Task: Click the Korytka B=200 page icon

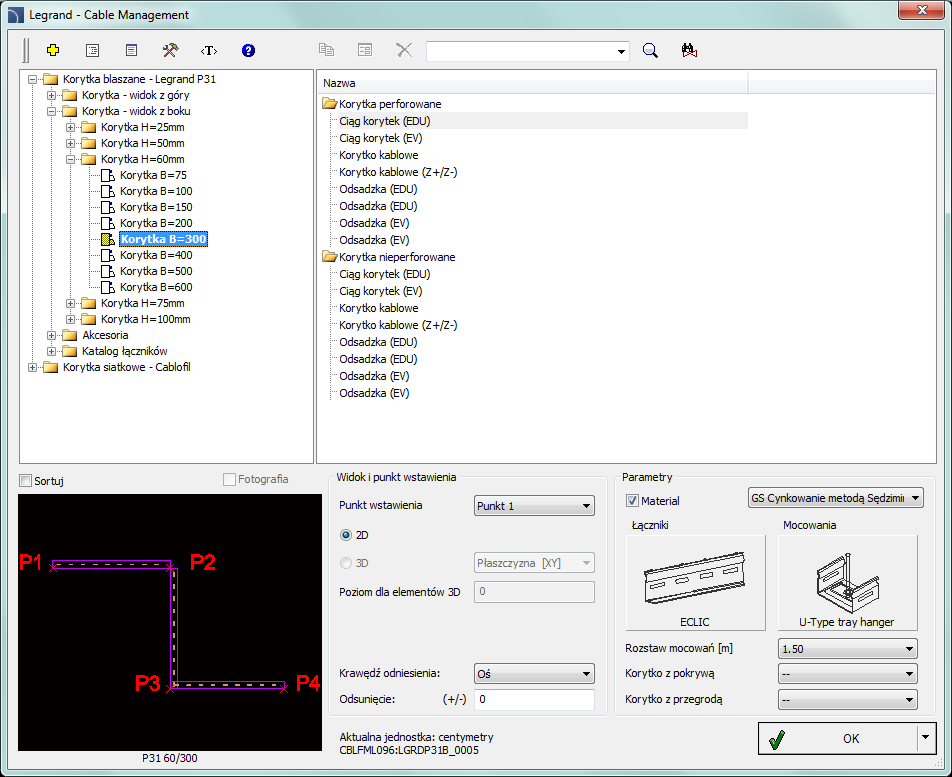Action: 108,223
